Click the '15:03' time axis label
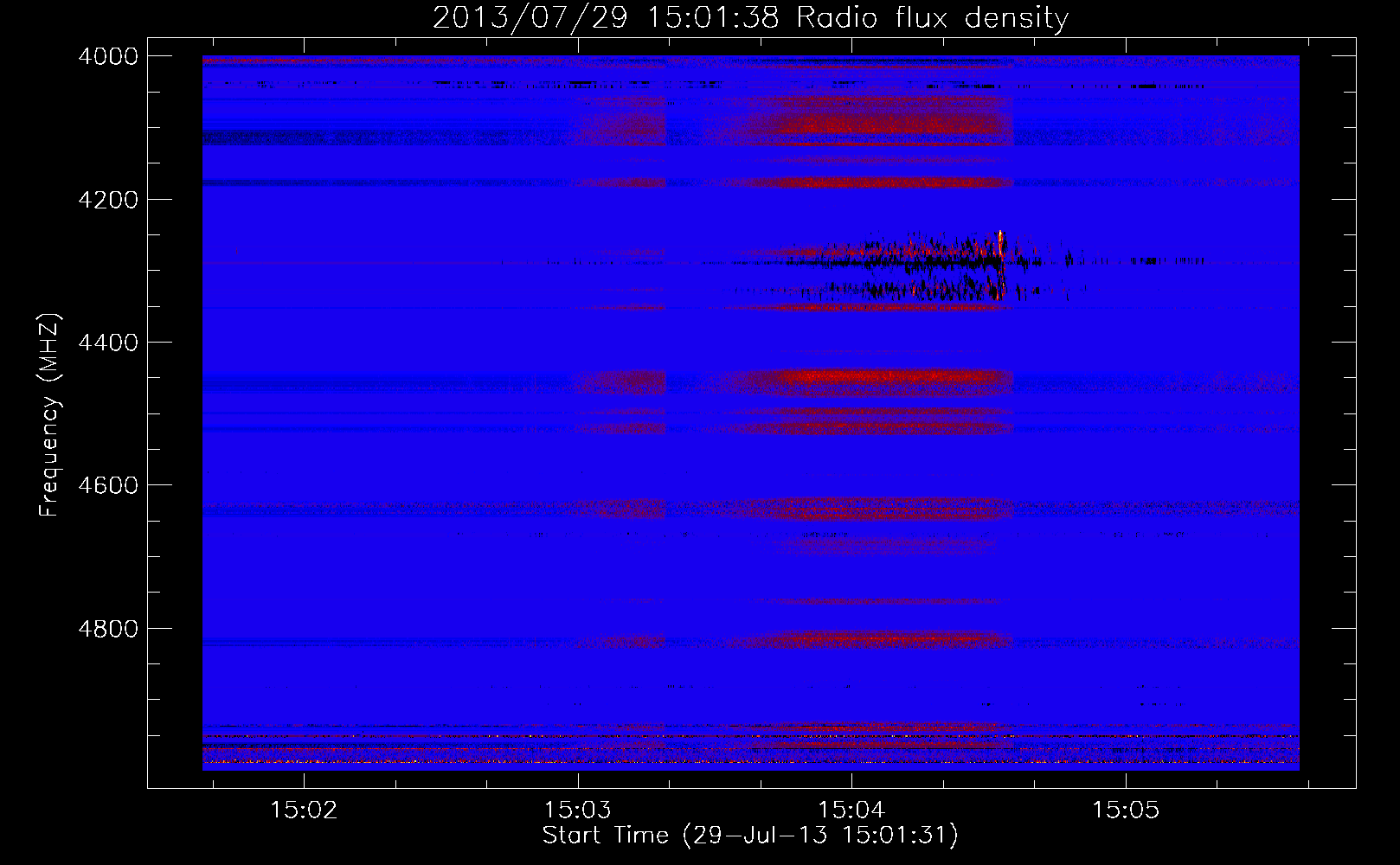This screenshot has width=1400, height=865. point(577,810)
